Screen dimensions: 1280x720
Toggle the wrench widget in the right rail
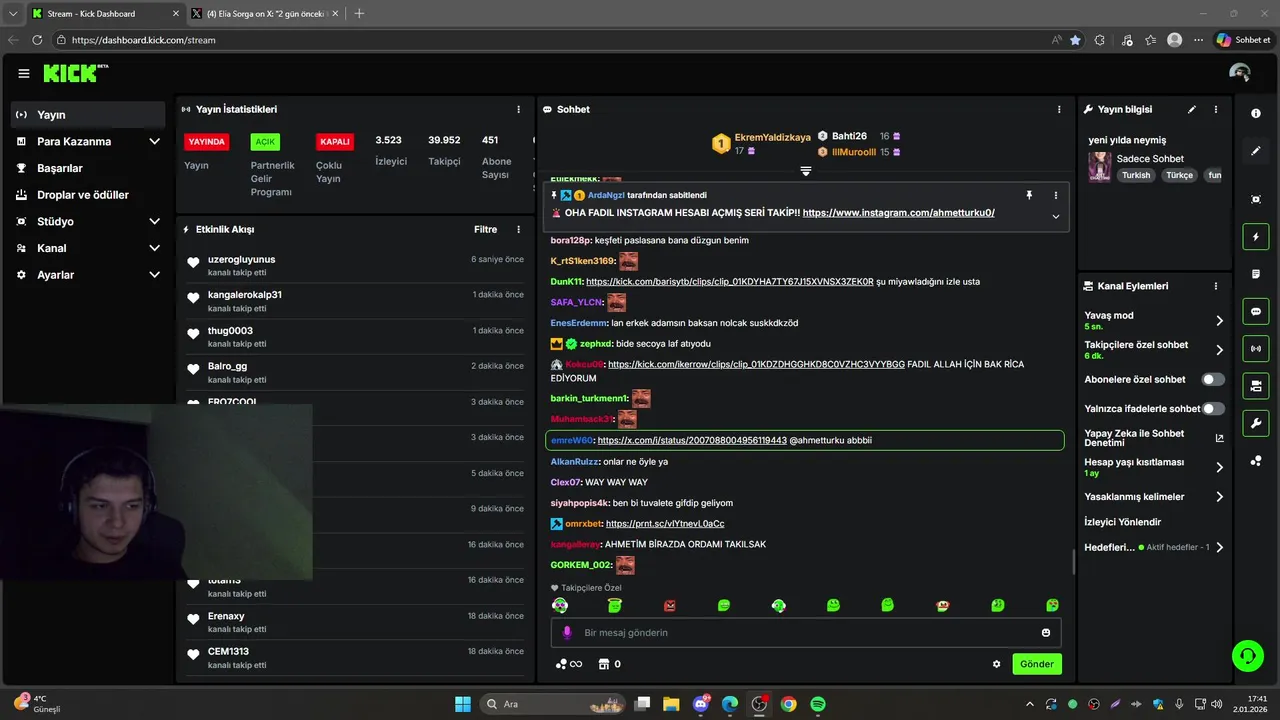point(1256,423)
